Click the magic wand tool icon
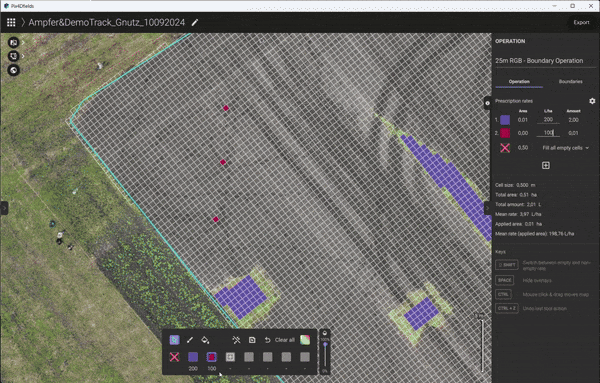The width and height of the screenshot is (600, 383). (x=236, y=340)
